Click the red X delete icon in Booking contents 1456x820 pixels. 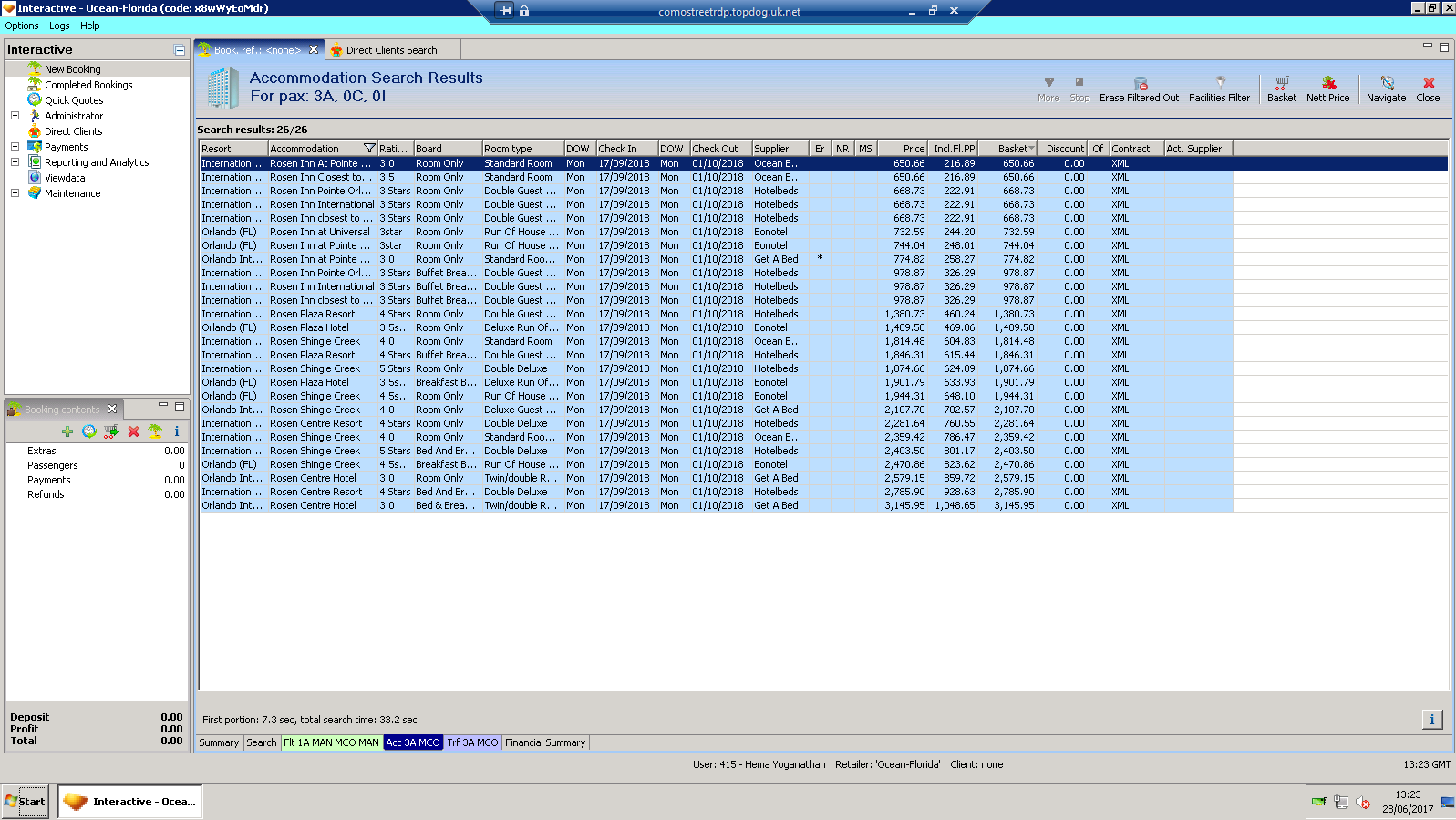click(x=133, y=431)
